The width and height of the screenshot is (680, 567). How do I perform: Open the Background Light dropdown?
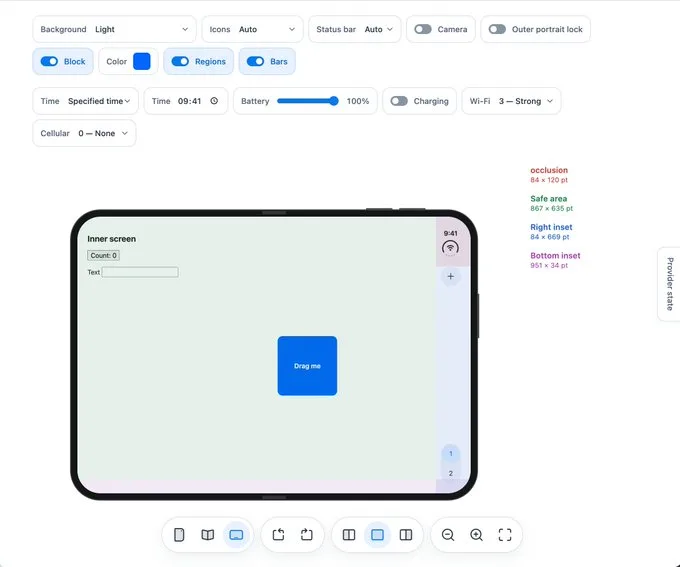pyautogui.click(x=114, y=29)
